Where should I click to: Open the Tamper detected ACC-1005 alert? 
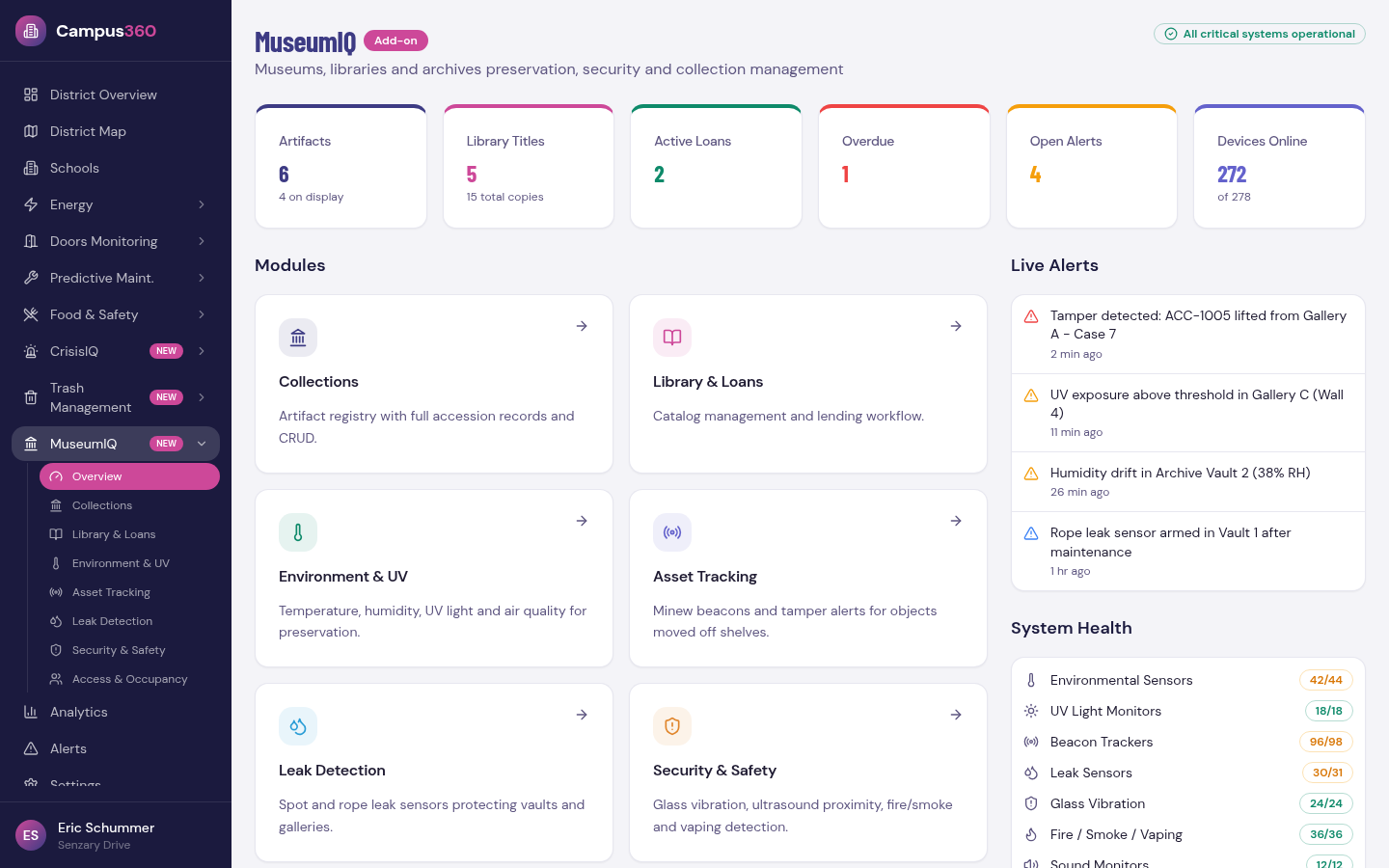[1188, 335]
